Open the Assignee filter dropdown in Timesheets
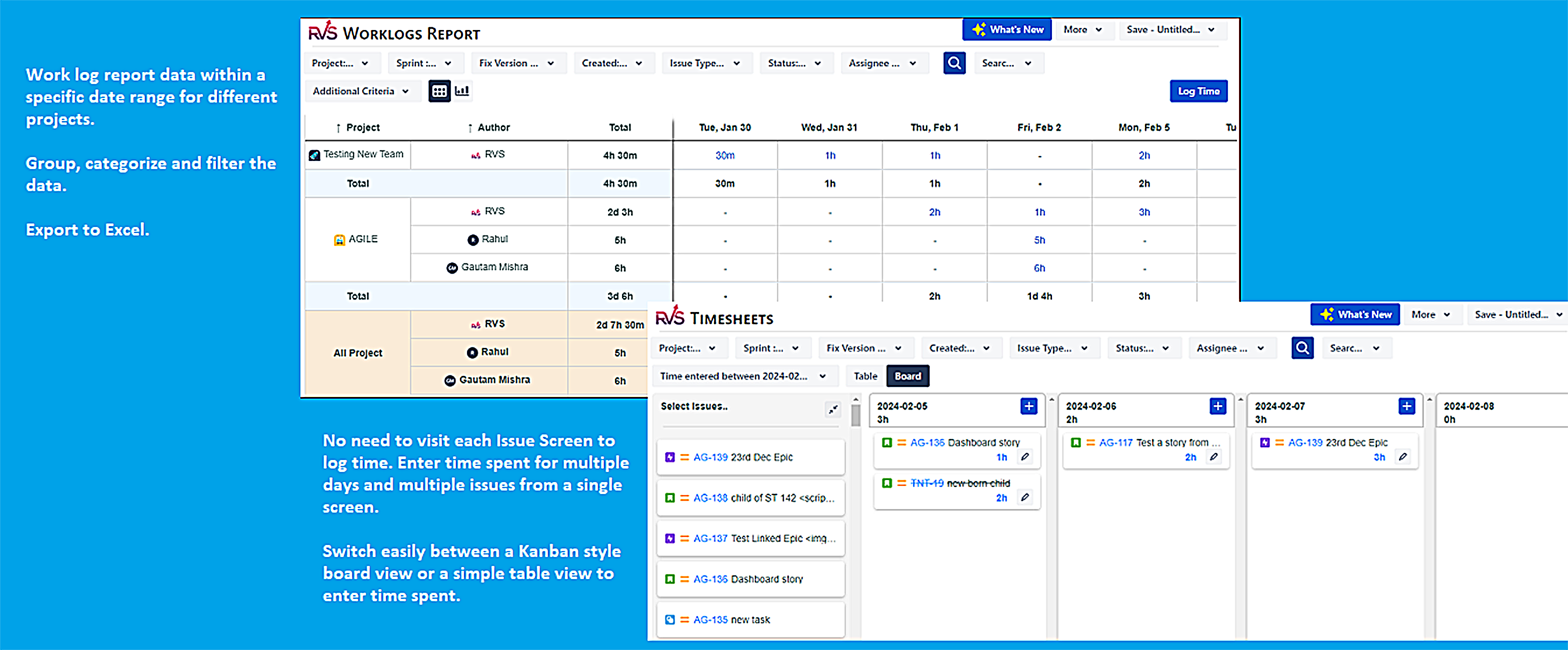1568x650 pixels. tap(1231, 347)
